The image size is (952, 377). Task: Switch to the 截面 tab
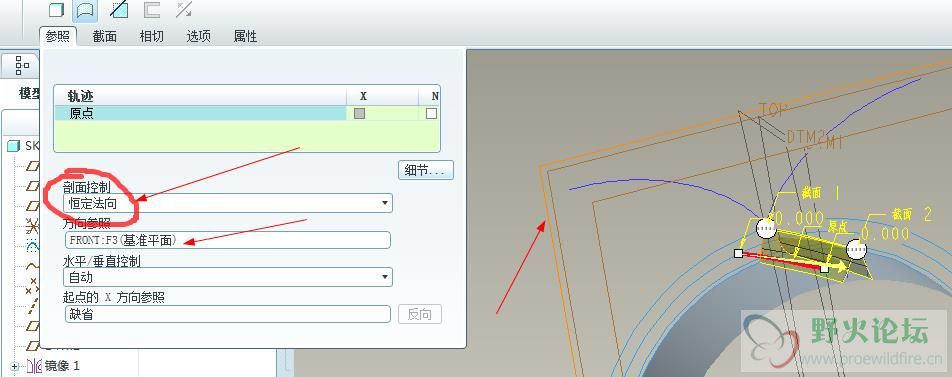[x=104, y=36]
